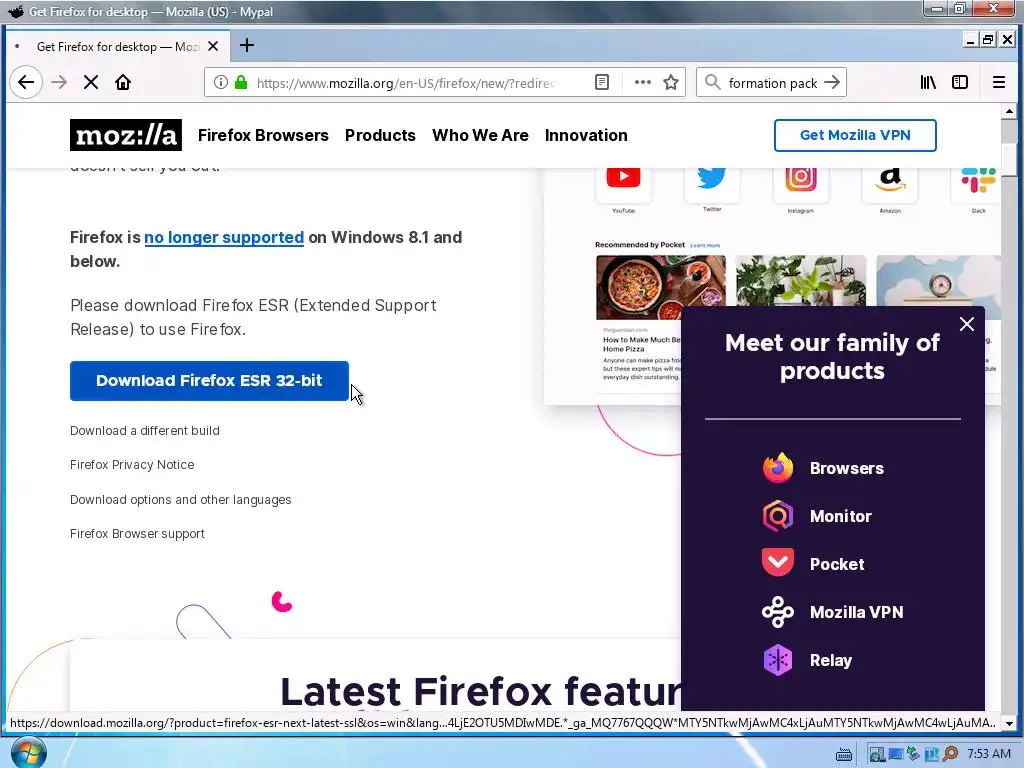Open the Library icon in toolbar

coord(928,82)
